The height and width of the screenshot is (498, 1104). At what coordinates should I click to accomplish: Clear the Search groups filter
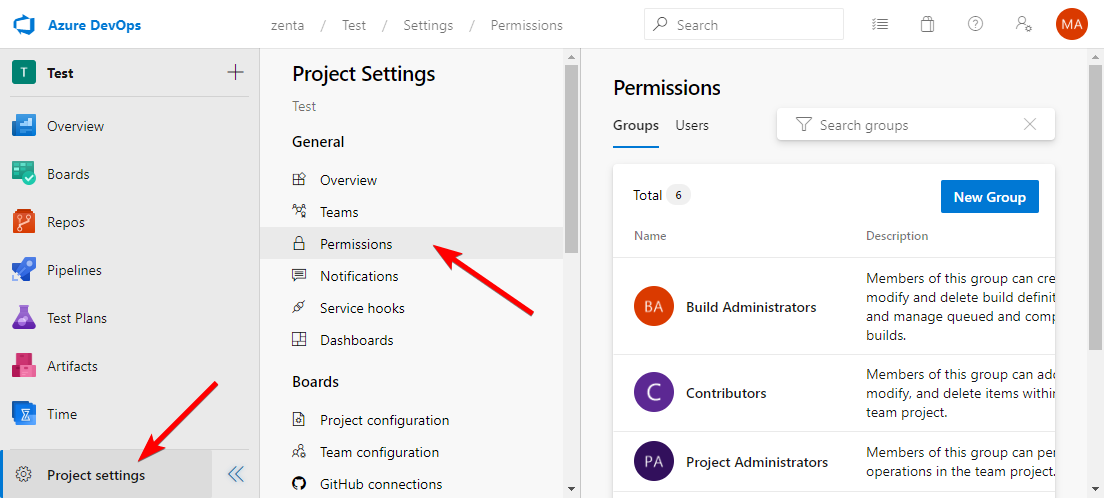pos(1030,125)
